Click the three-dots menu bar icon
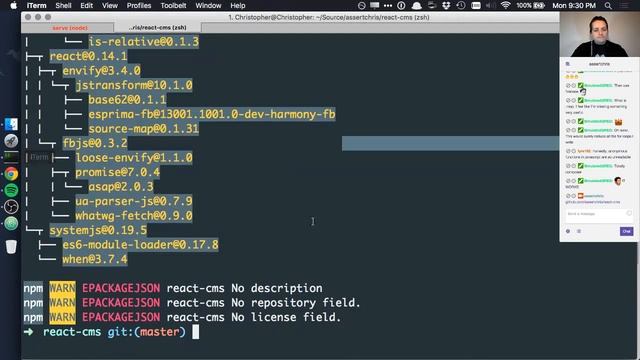The height and width of the screenshot is (360, 640). pos(388,5)
